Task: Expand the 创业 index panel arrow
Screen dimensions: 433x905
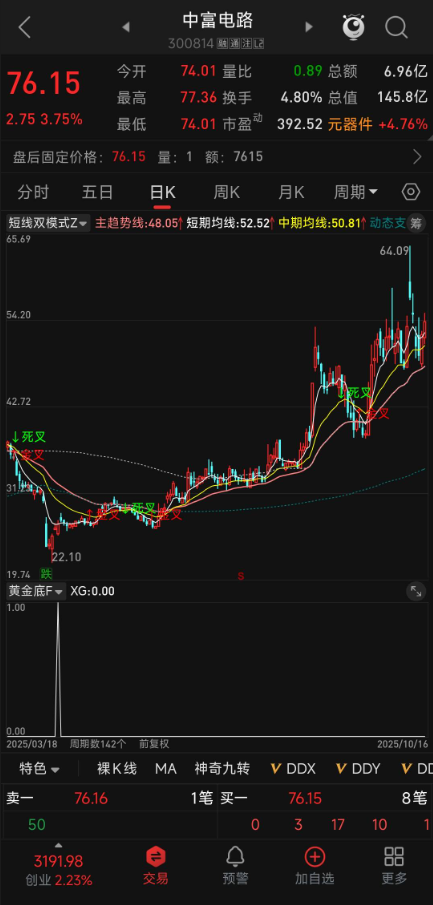Action: point(58,845)
